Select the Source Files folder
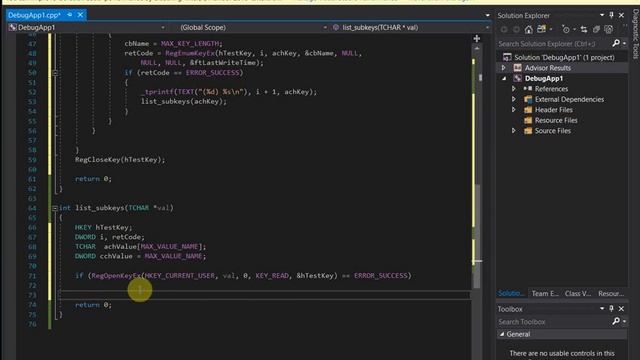This screenshot has width=640, height=360. (x=553, y=131)
